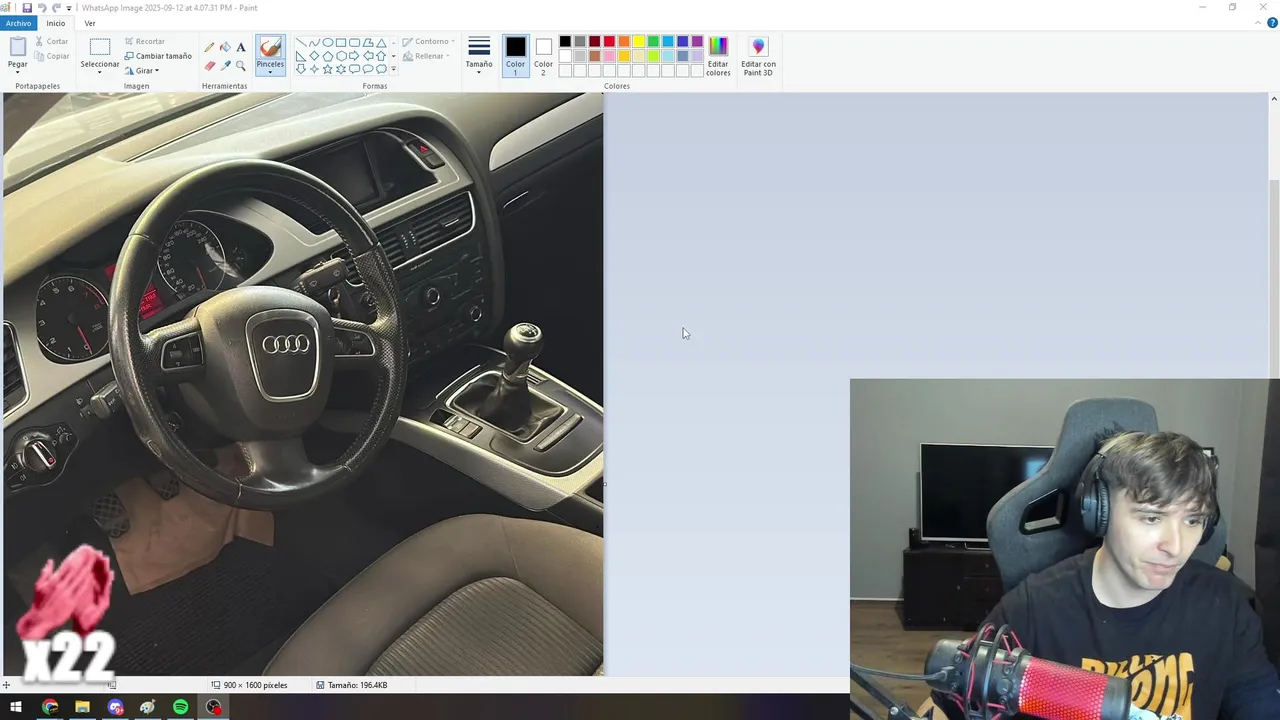The image size is (1280, 720).
Task: Switch to the Inicio tab
Action: (x=56, y=23)
